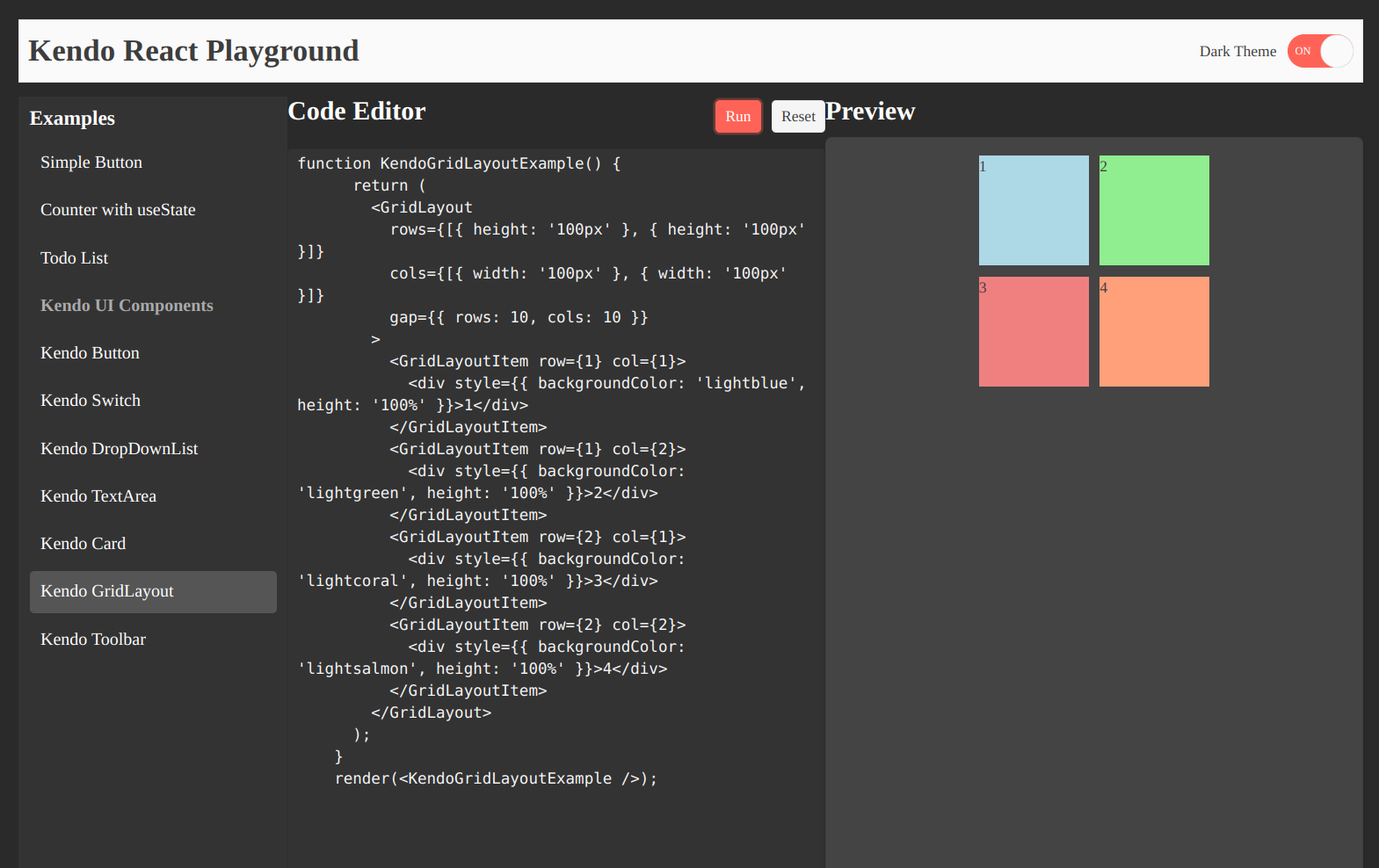Viewport: 1379px width, 868px height.
Task: Open the Counter with useState example
Action: pos(153,210)
